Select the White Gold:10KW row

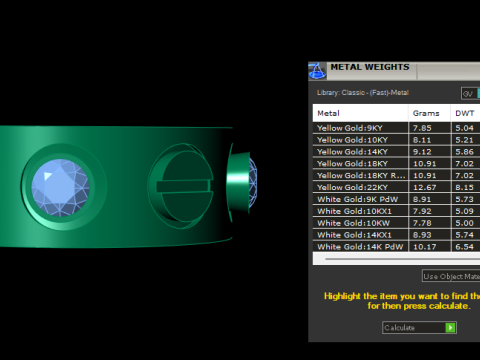click(396, 223)
